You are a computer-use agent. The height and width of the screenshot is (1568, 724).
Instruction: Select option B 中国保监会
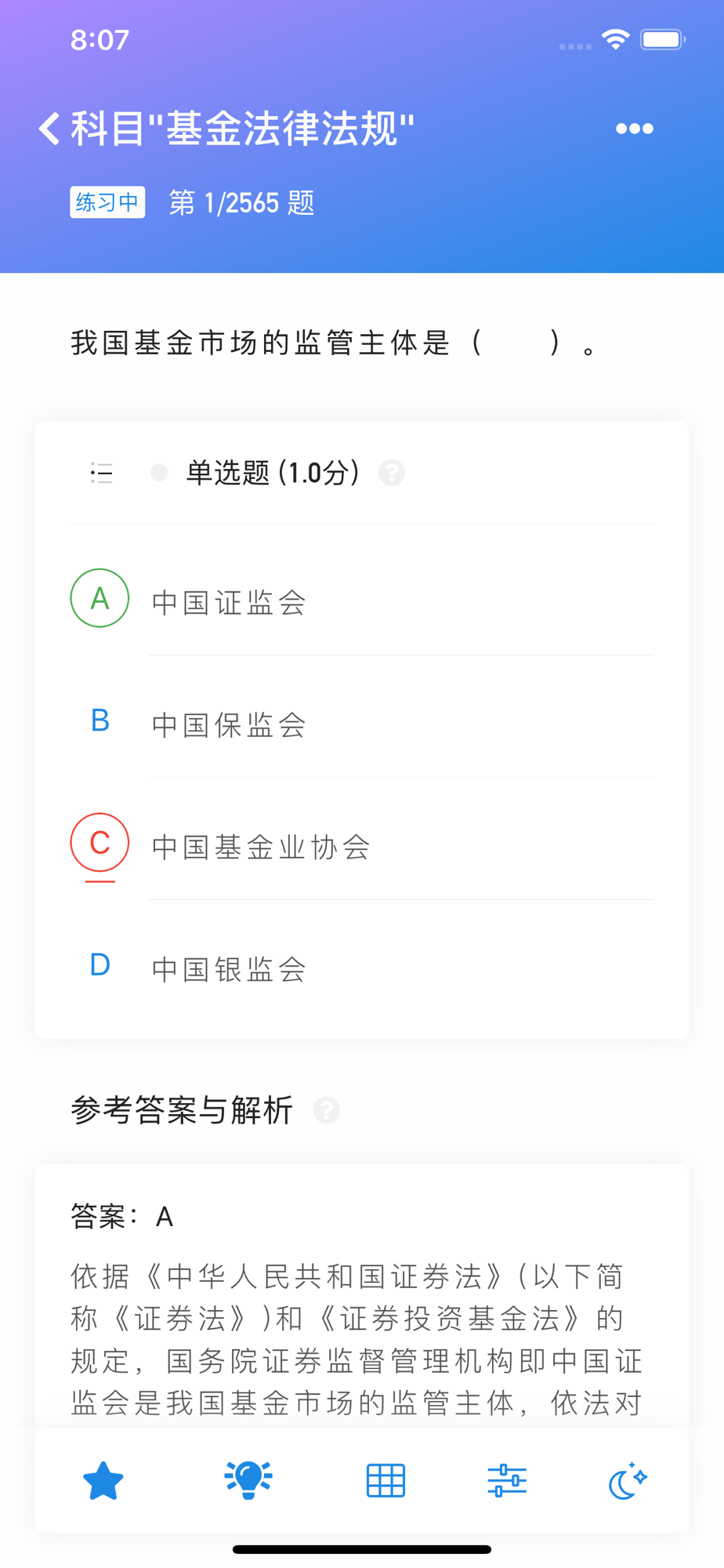click(x=362, y=720)
